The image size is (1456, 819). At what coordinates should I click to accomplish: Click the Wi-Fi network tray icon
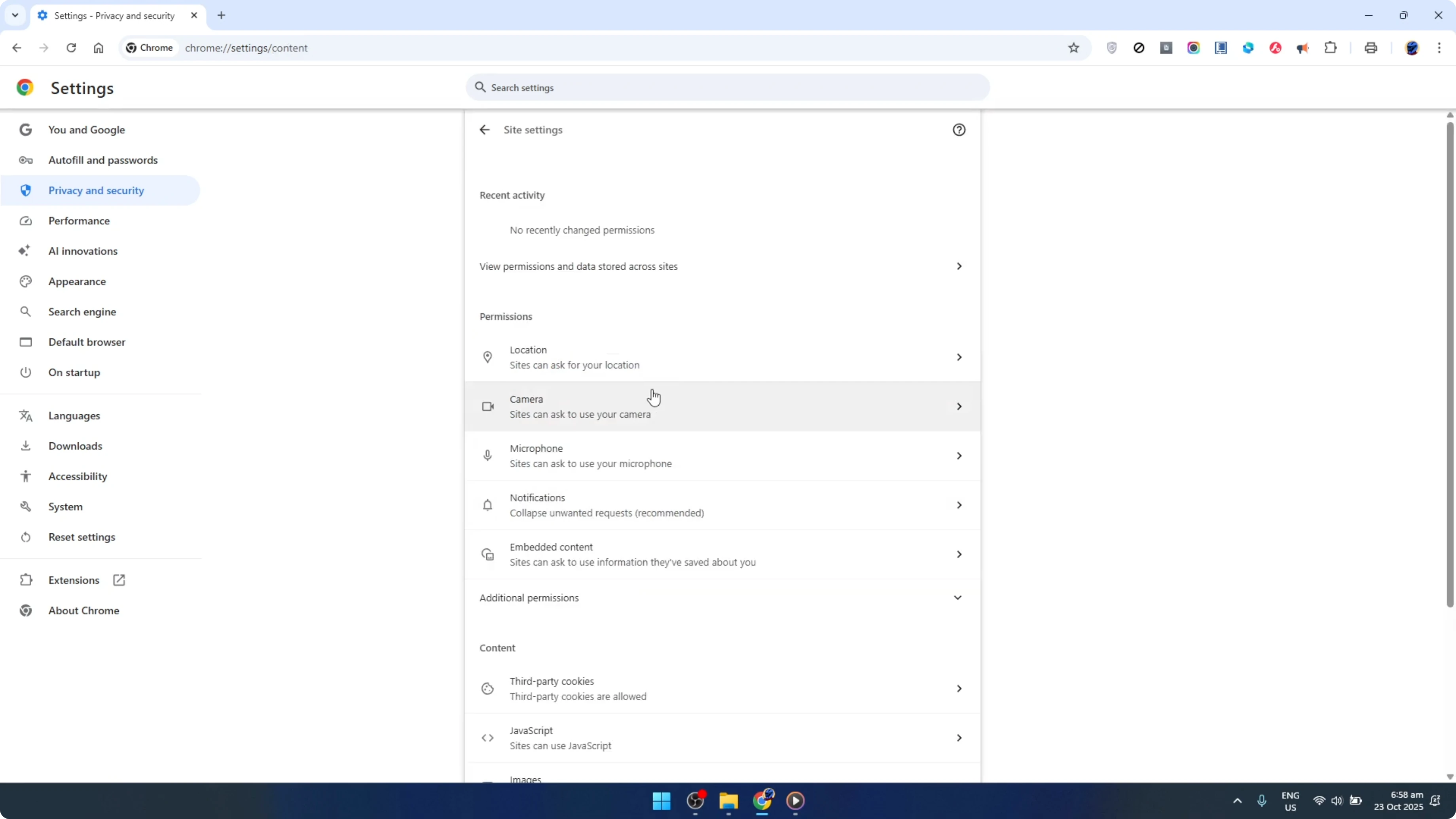coord(1319,801)
